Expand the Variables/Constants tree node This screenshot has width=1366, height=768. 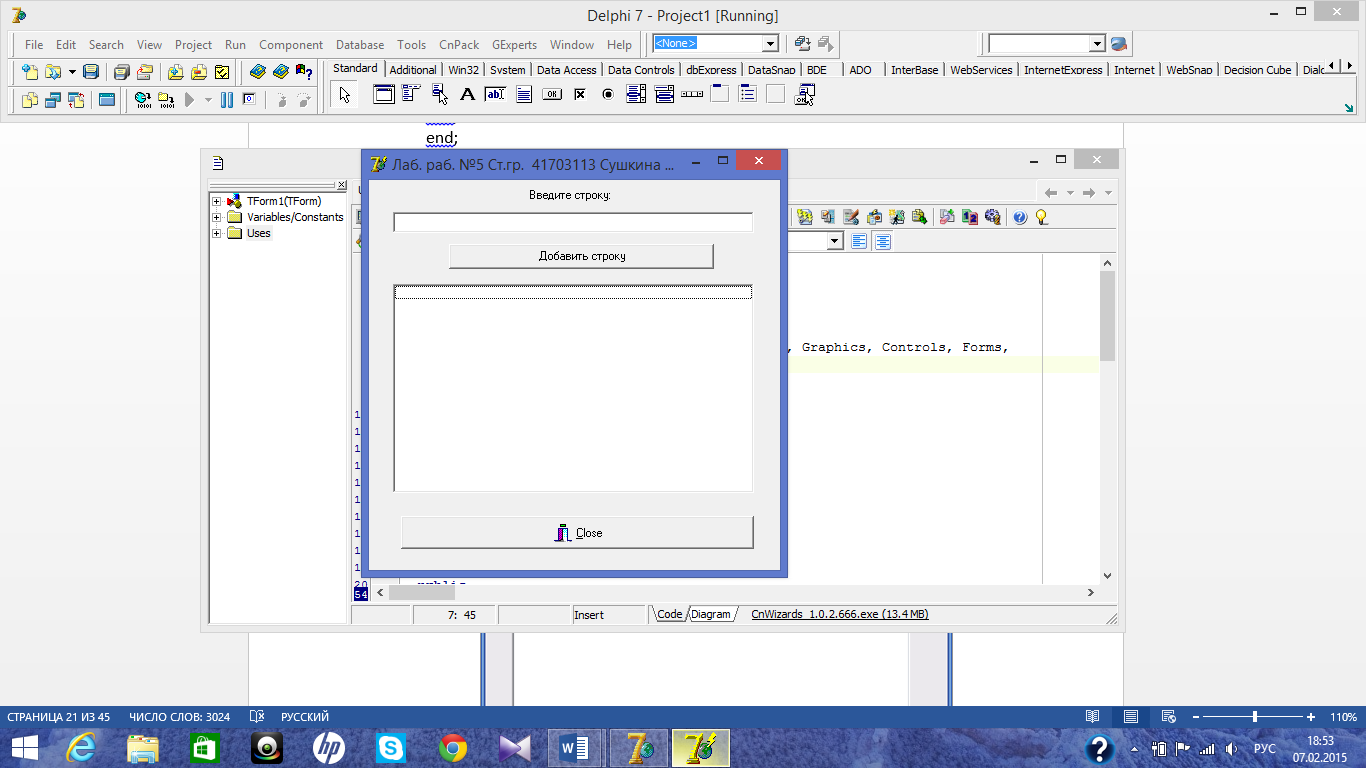coord(216,218)
